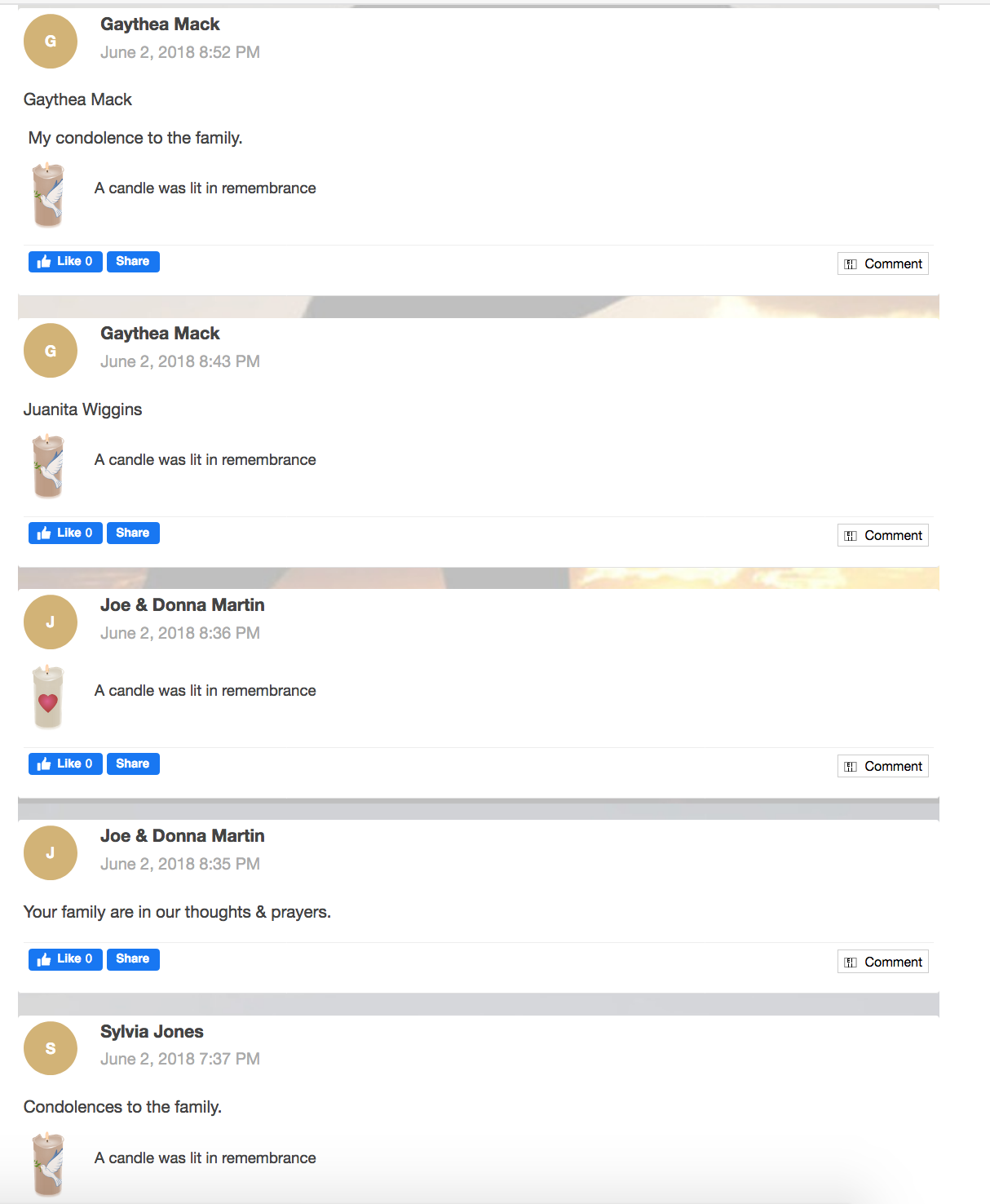Image resolution: width=990 pixels, height=1204 pixels.
Task: Click the G avatar on the 8:52 PM post
Action: 51,42
